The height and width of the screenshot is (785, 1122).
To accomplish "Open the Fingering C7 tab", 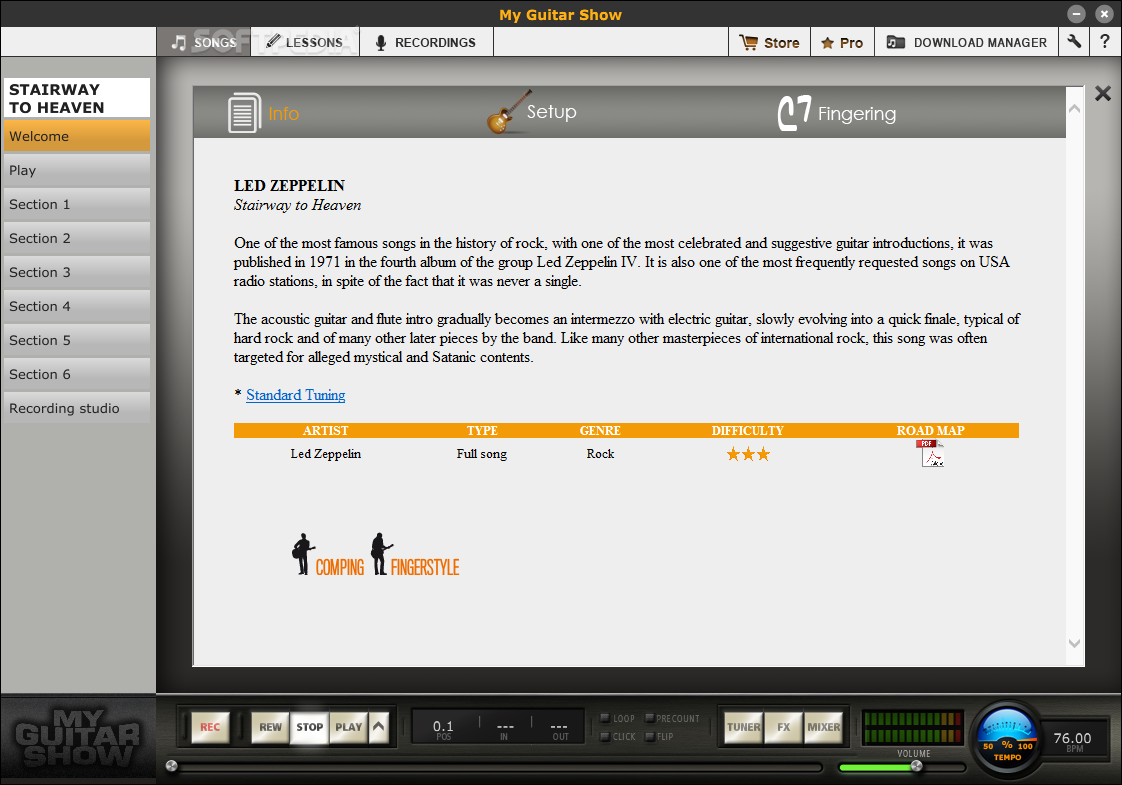I will pos(836,113).
